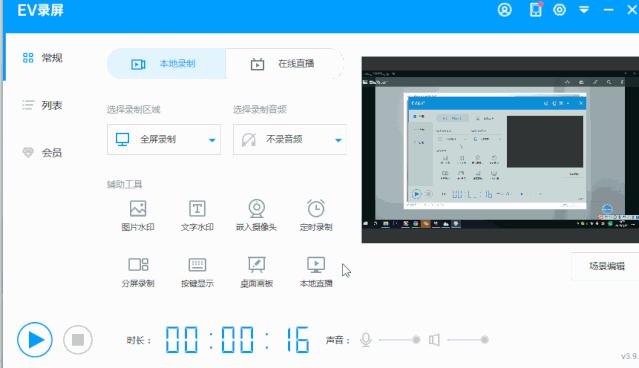Stop recording with the stop button
Image resolution: width=639 pixels, height=368 pixels.
click(x=78, y=339)
